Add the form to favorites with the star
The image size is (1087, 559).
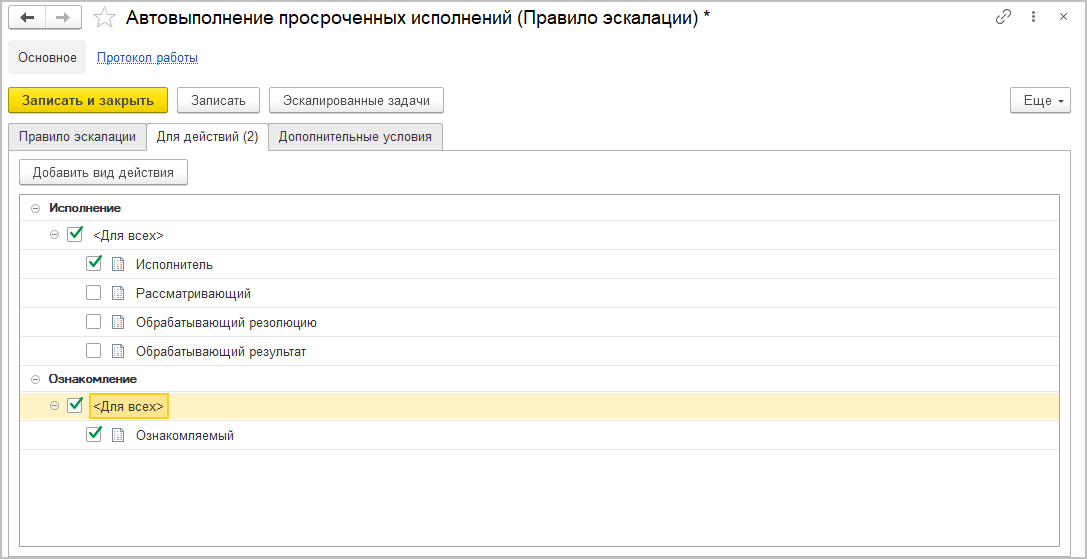(103, 18)
